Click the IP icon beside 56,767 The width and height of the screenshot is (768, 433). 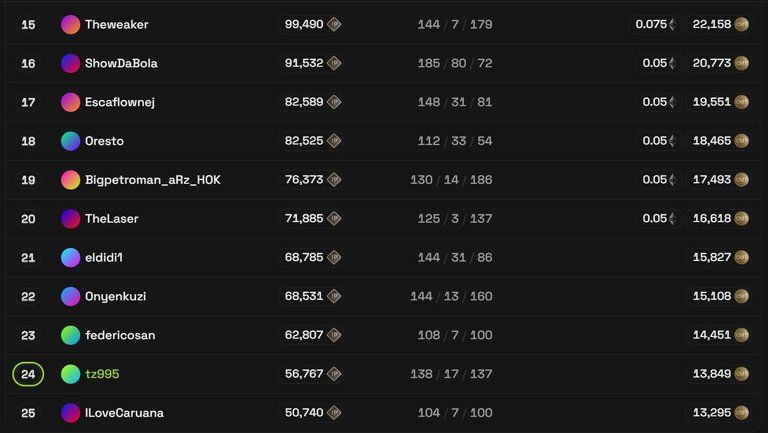click(334, 374)
